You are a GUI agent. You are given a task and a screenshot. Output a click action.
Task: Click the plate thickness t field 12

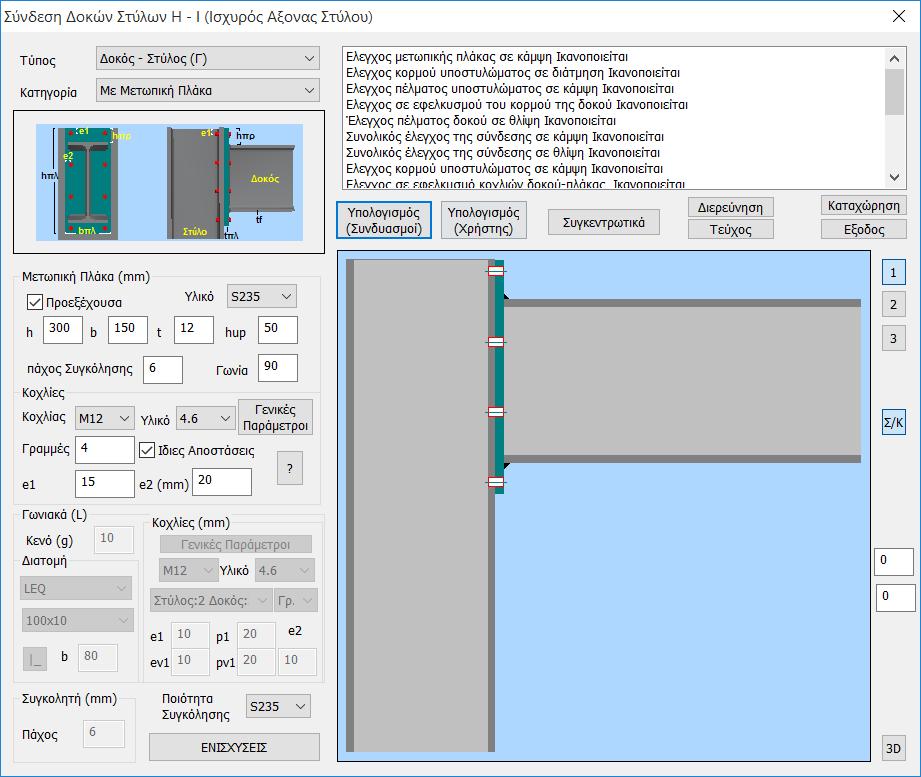[x=194, y=329]
